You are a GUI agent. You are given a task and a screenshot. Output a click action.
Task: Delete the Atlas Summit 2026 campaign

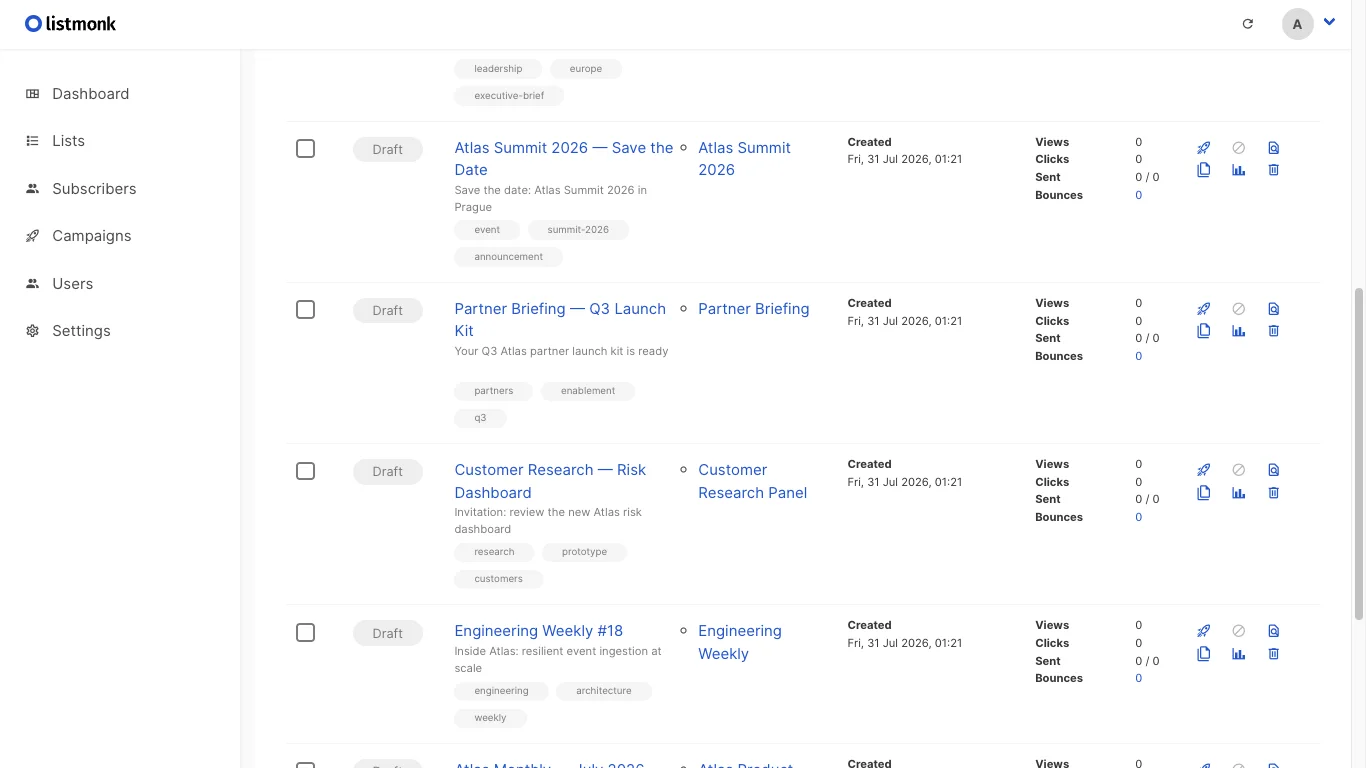pyautogui.click(x=1273, y=170)
